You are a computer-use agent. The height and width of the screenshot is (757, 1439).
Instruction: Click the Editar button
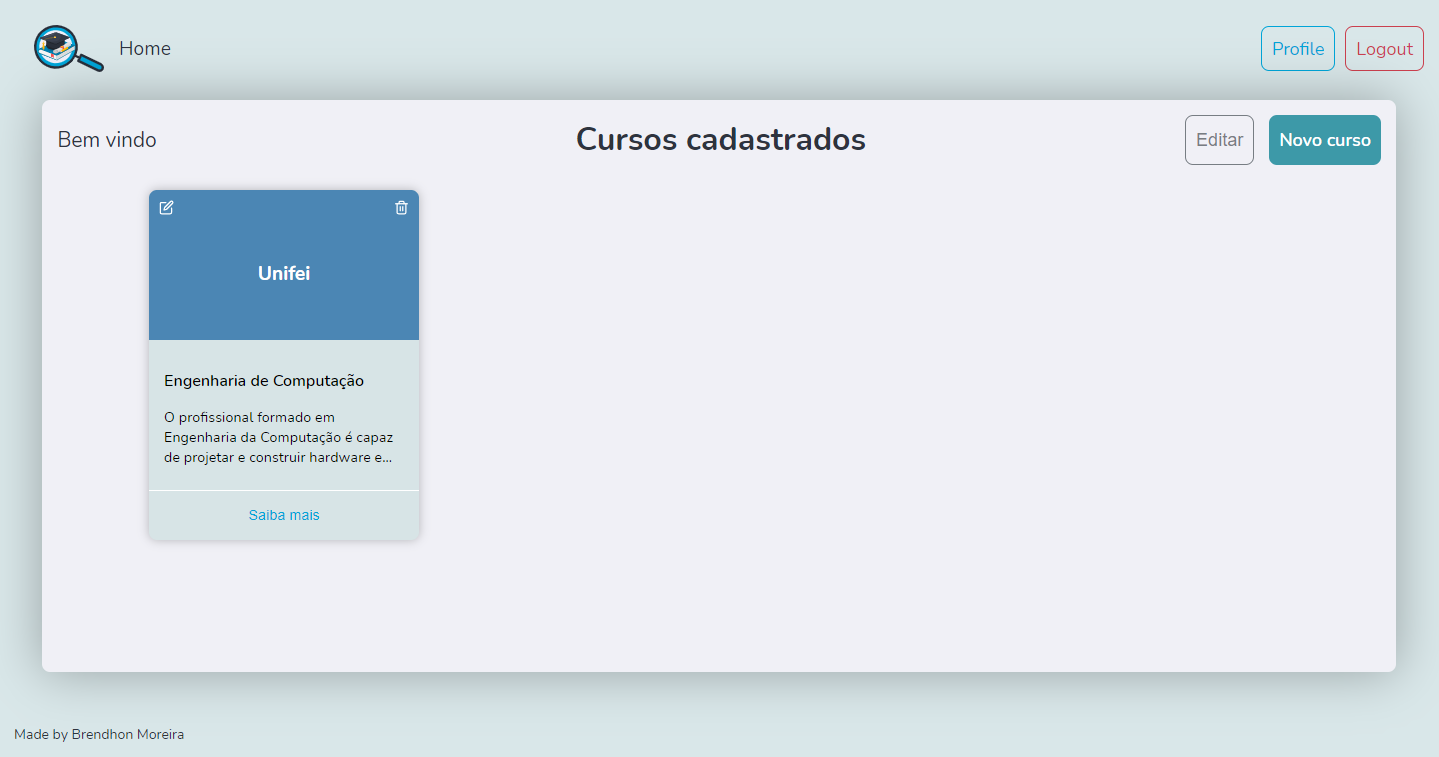1219,140
